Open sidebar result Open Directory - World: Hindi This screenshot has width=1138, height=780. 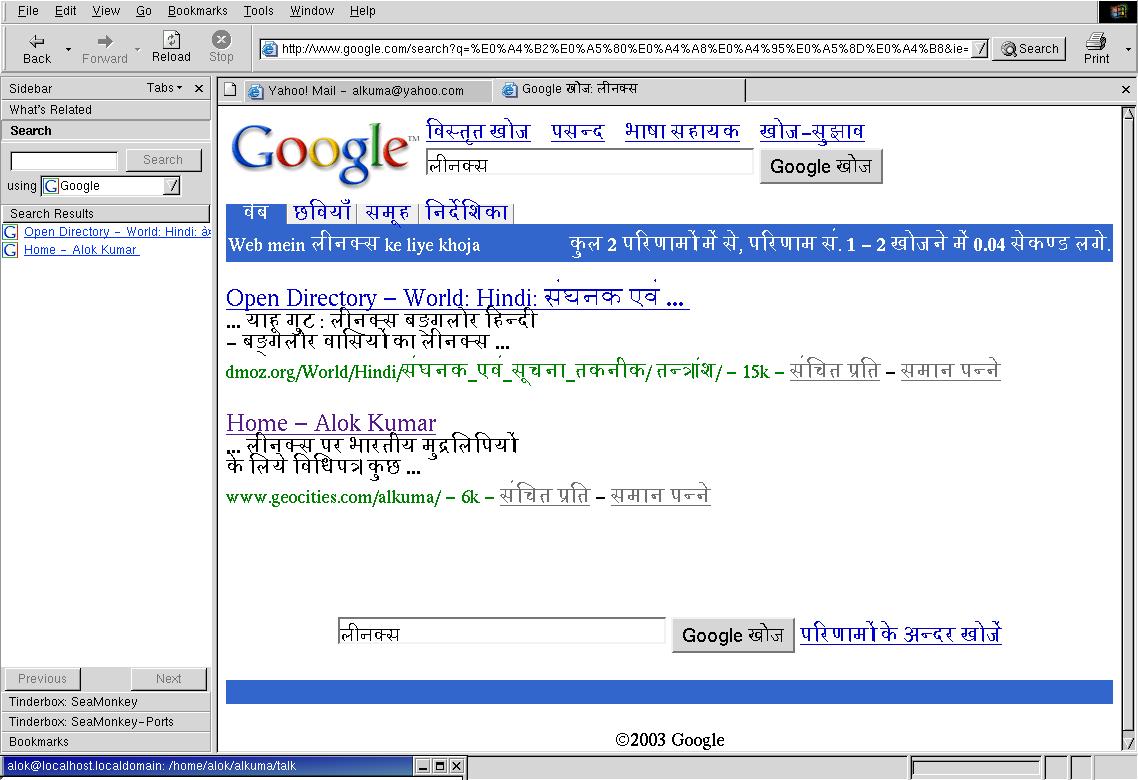[x=118, y=231]
